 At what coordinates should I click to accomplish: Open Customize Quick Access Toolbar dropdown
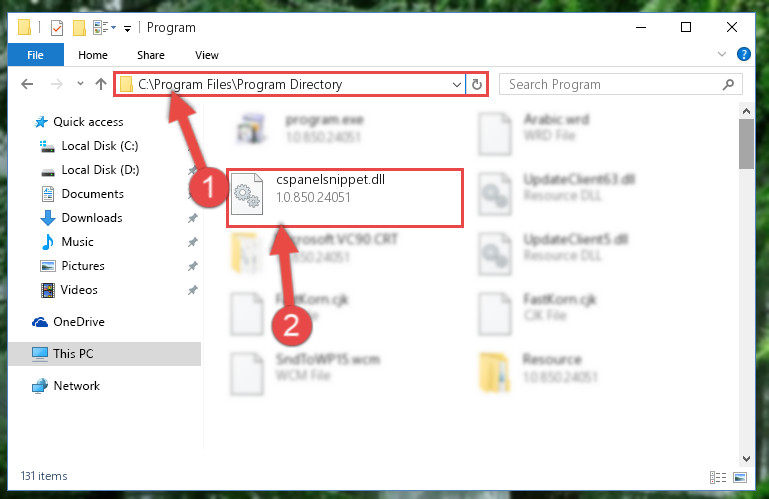point(128,28)
